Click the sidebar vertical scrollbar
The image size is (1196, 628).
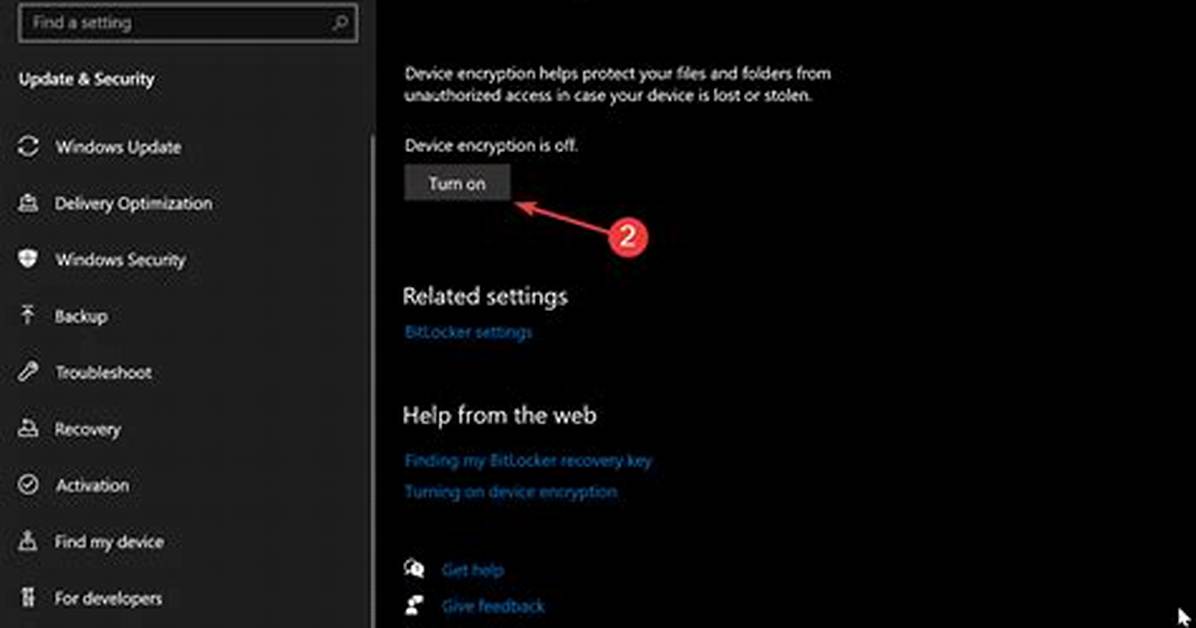373,382
